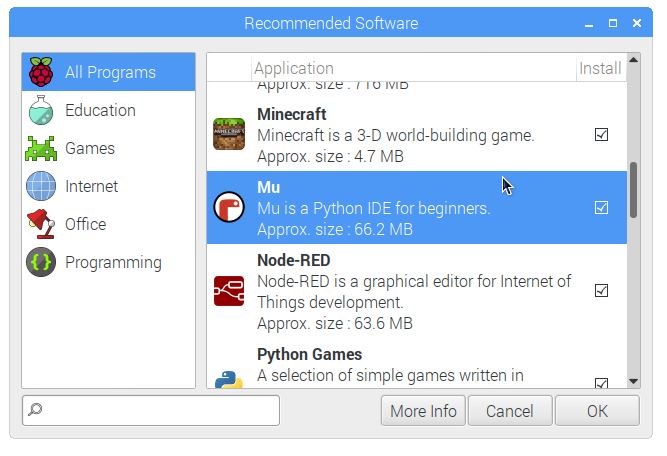
Task: Toggle the Mu install checkbox
Action: coord(601,208)
